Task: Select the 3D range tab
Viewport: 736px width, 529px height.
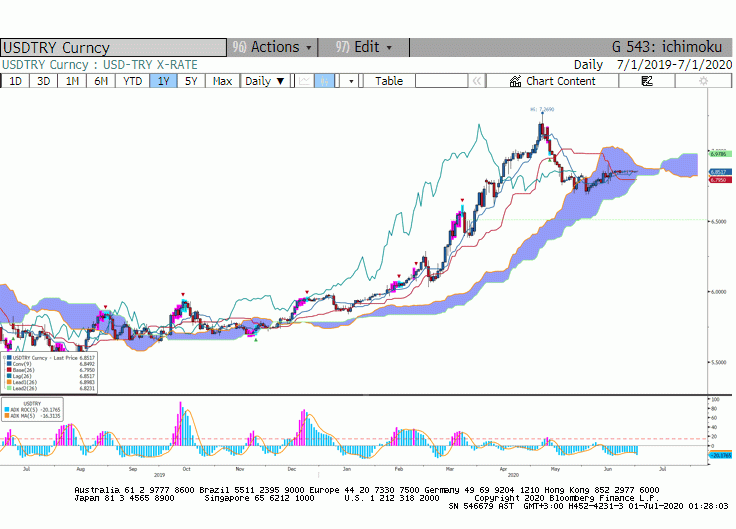Action: point(44,81)
